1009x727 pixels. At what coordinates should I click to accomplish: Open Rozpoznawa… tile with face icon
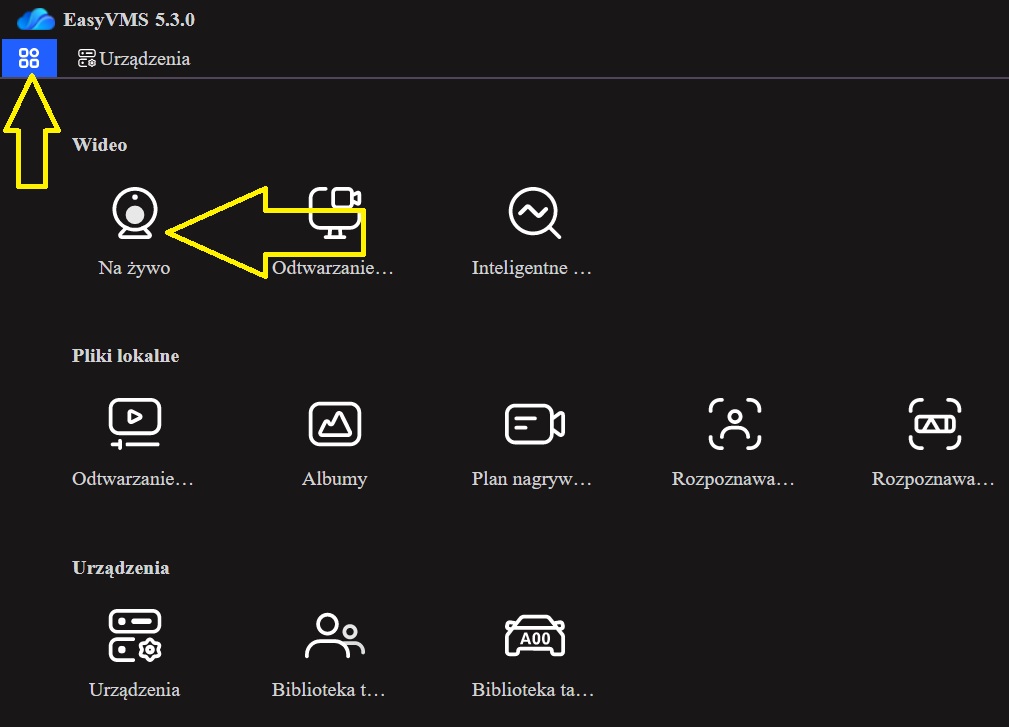pos(734,443)
